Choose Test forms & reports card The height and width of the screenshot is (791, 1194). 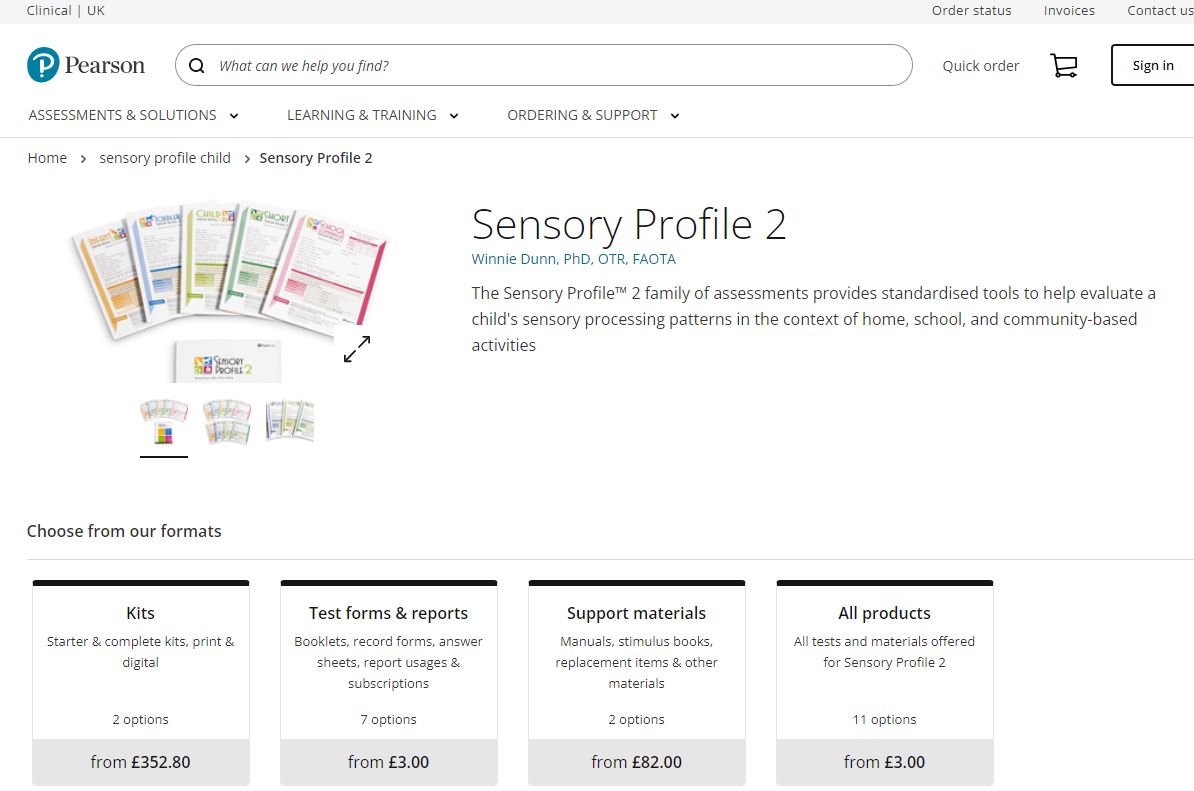pyautogui.click(x=388, y=680)
